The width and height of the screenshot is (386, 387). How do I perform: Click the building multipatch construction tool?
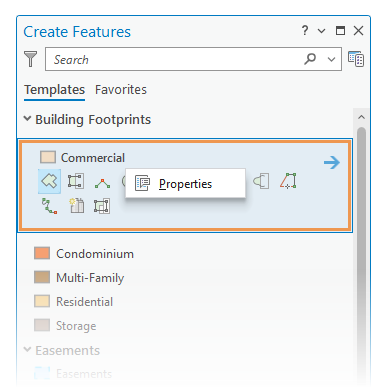click(76, 206)
